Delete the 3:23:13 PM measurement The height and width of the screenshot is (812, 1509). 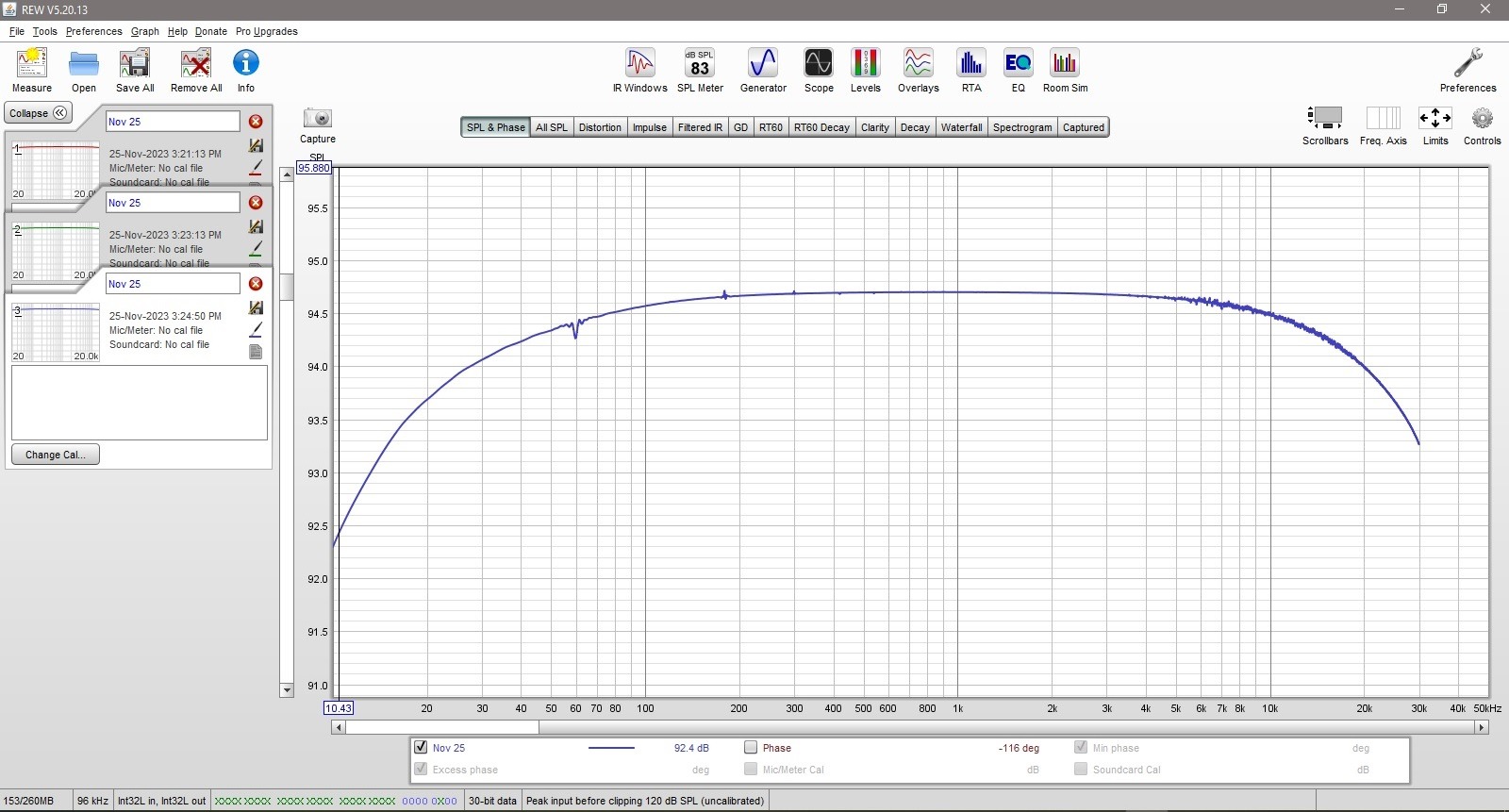tap(256, 203)
